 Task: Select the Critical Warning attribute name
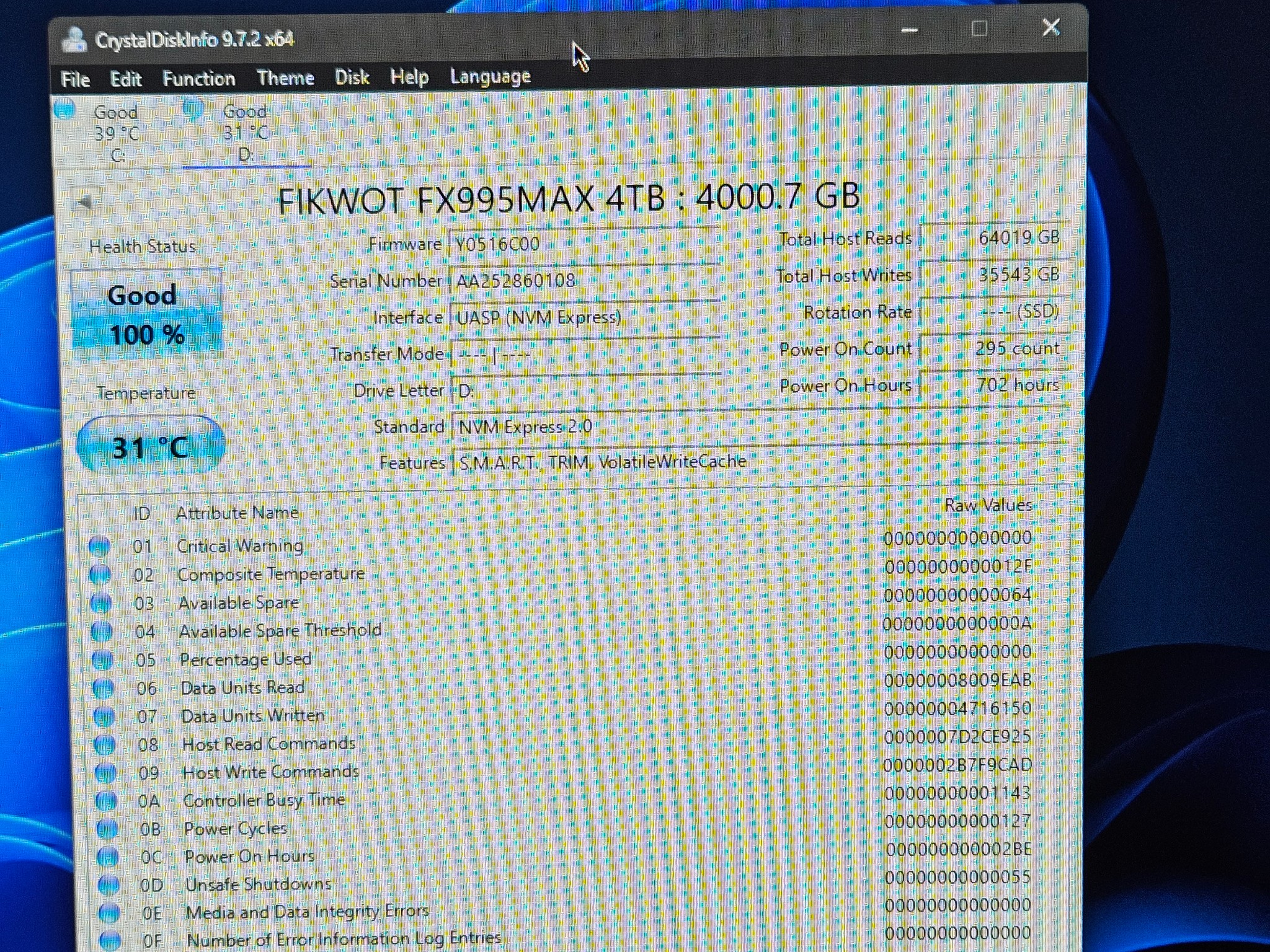[240, 545]
